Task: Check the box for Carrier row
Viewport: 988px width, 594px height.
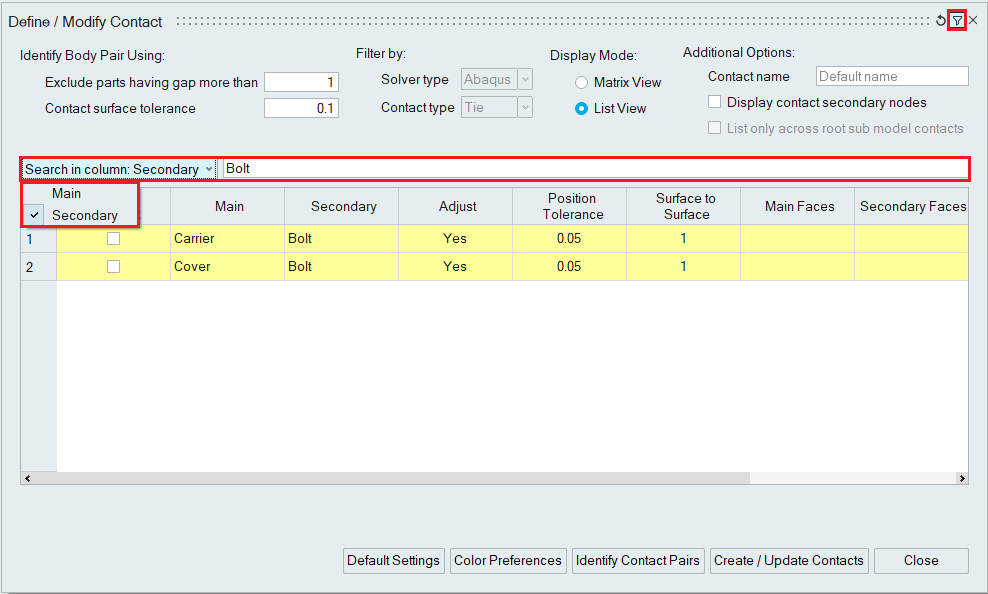Action: point(113,239)
